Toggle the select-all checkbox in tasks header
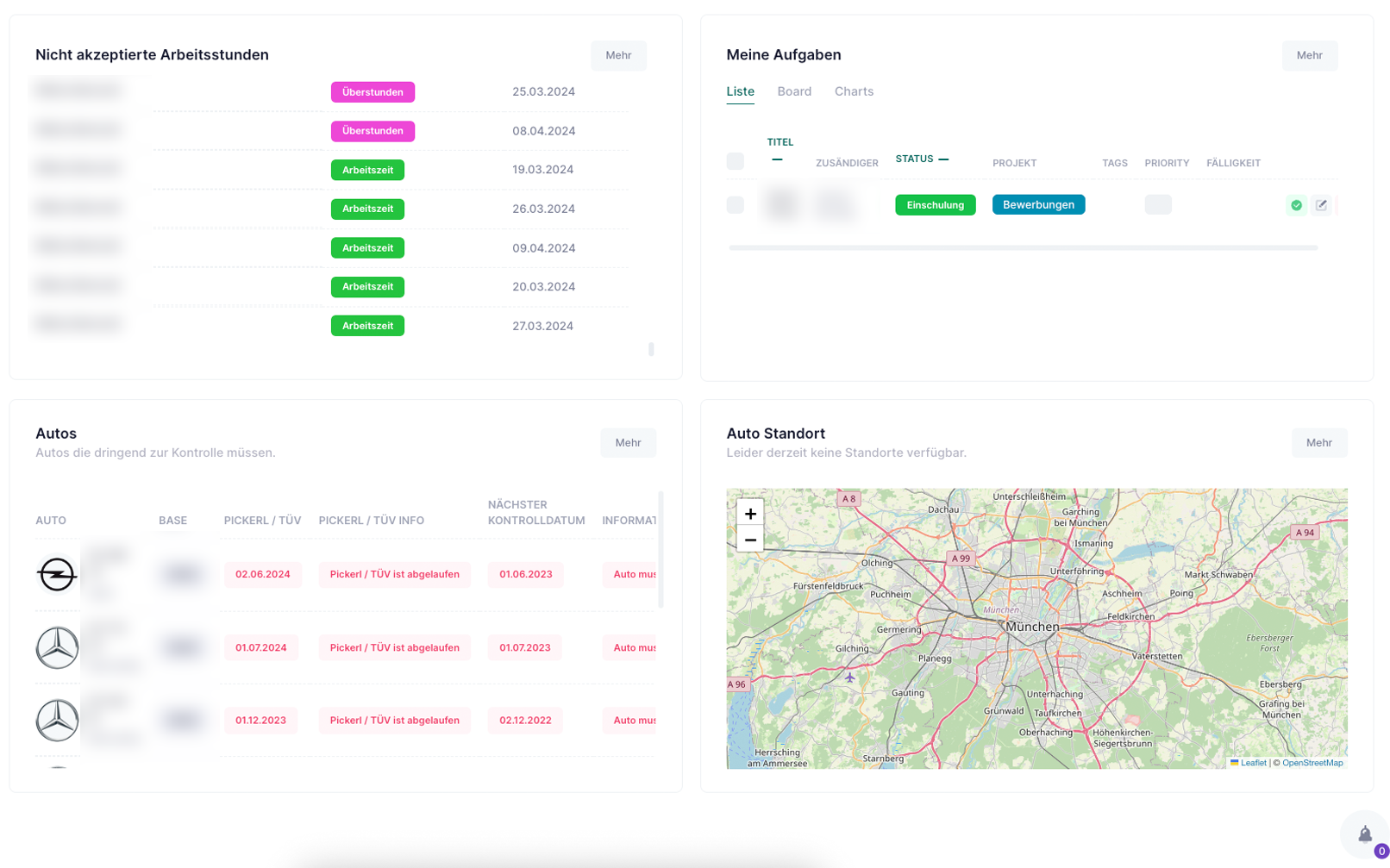1390x868 pixels. click(x=735, y=161)
